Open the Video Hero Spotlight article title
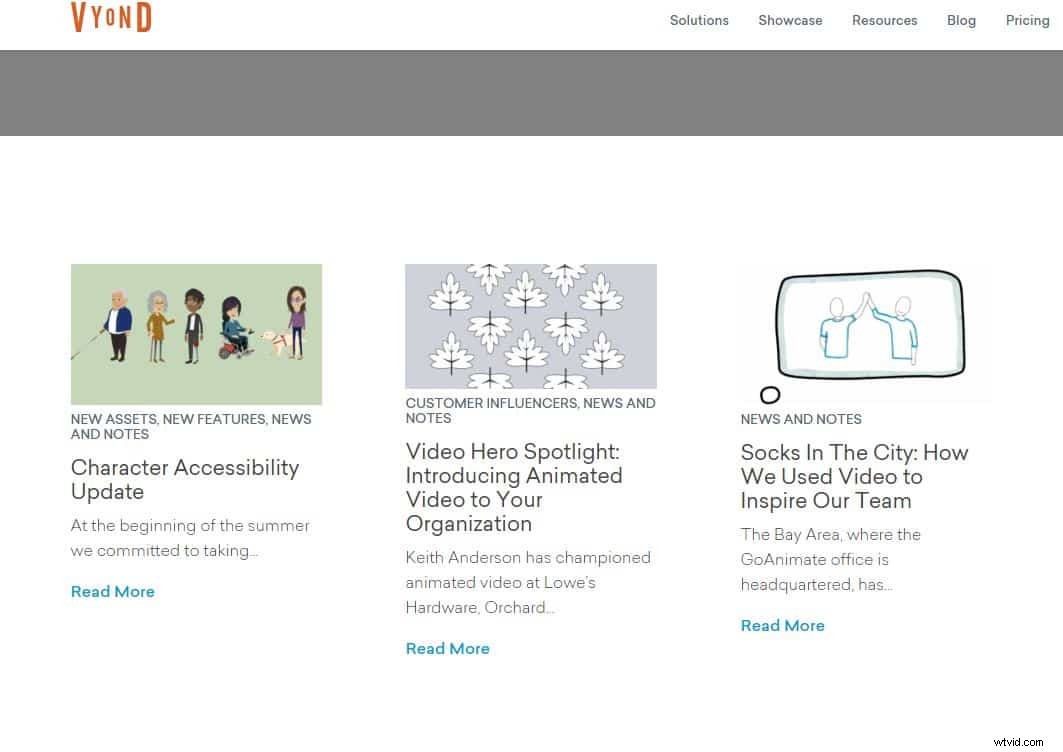This screenshot has width=1063, height=752. [513, 487]
